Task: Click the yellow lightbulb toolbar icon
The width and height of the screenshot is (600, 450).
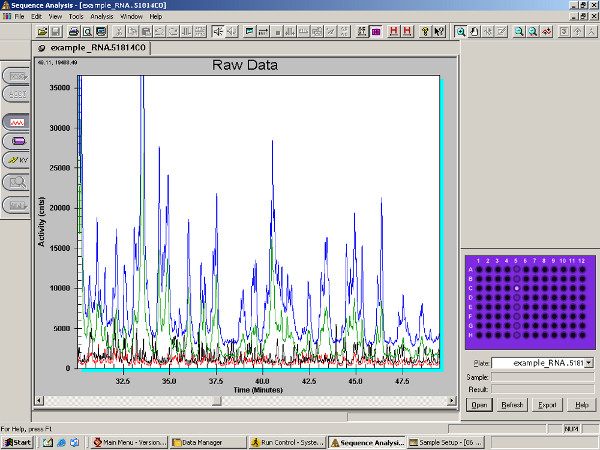Action: tap(423, 31)
